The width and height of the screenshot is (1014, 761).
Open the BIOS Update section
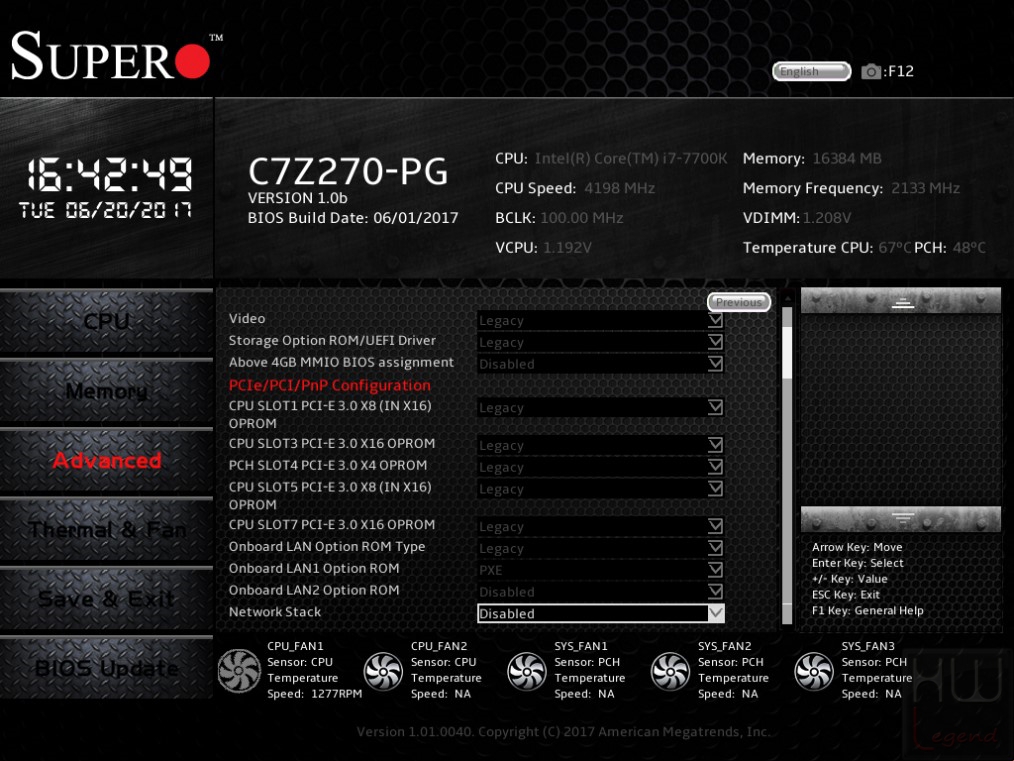[107, 669]
